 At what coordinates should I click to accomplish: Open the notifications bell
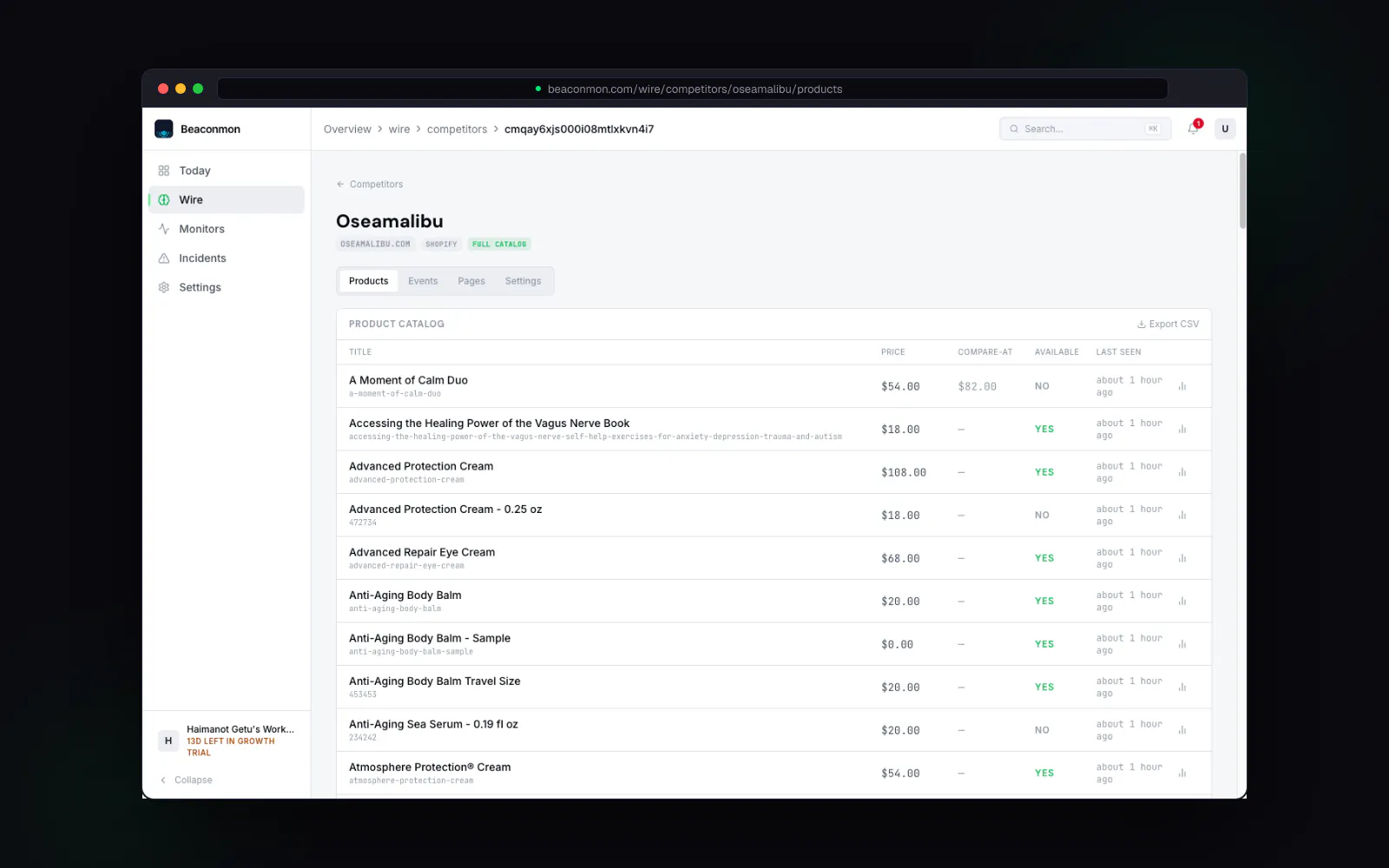1194,128
